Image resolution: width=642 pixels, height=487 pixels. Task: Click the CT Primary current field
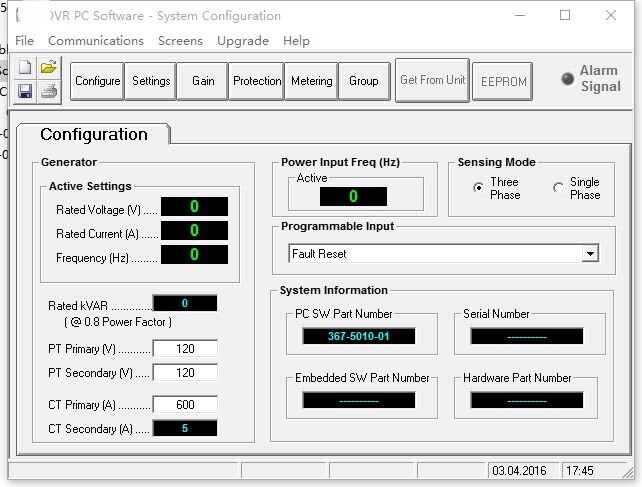pos(185,405)
